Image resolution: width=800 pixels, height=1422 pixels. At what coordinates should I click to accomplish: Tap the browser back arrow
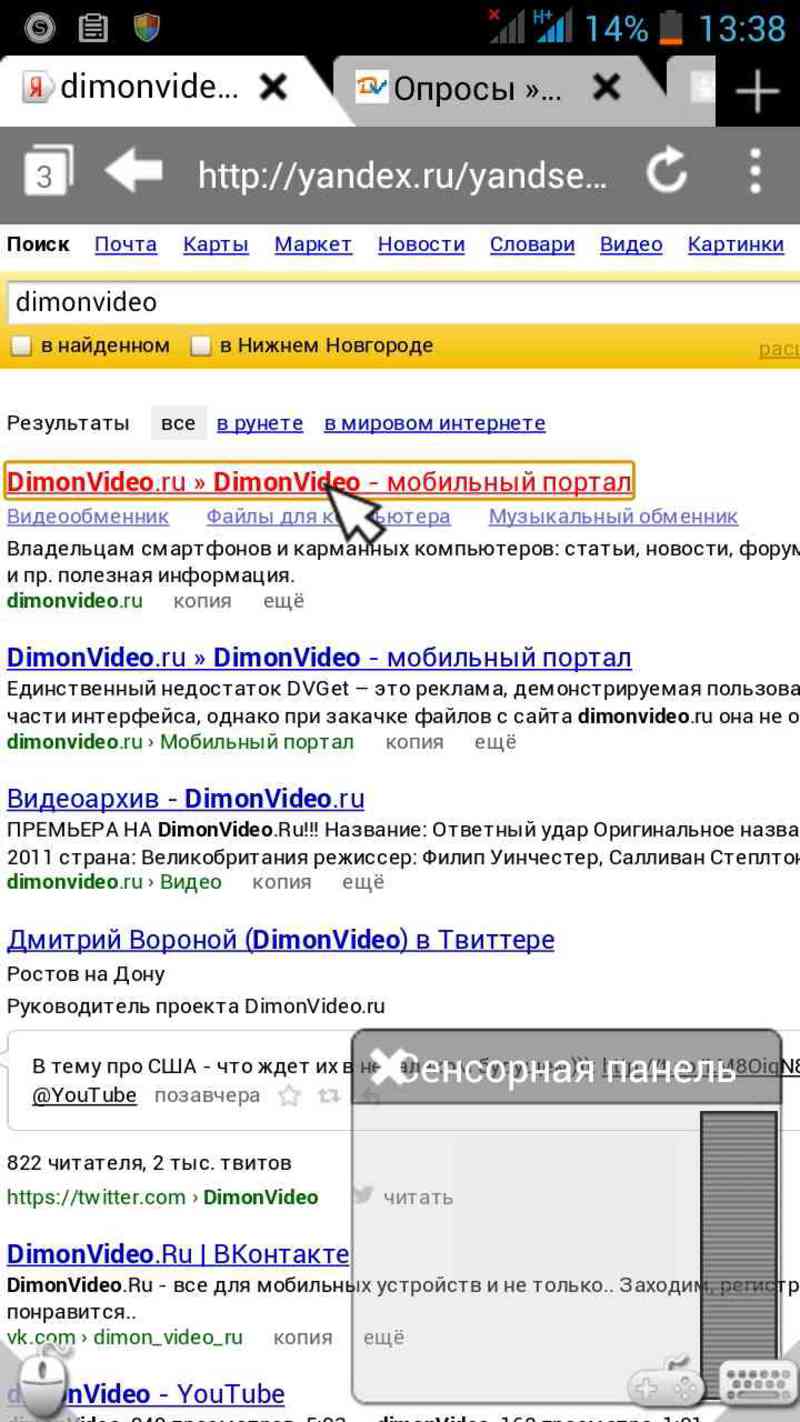coord(134,172)
